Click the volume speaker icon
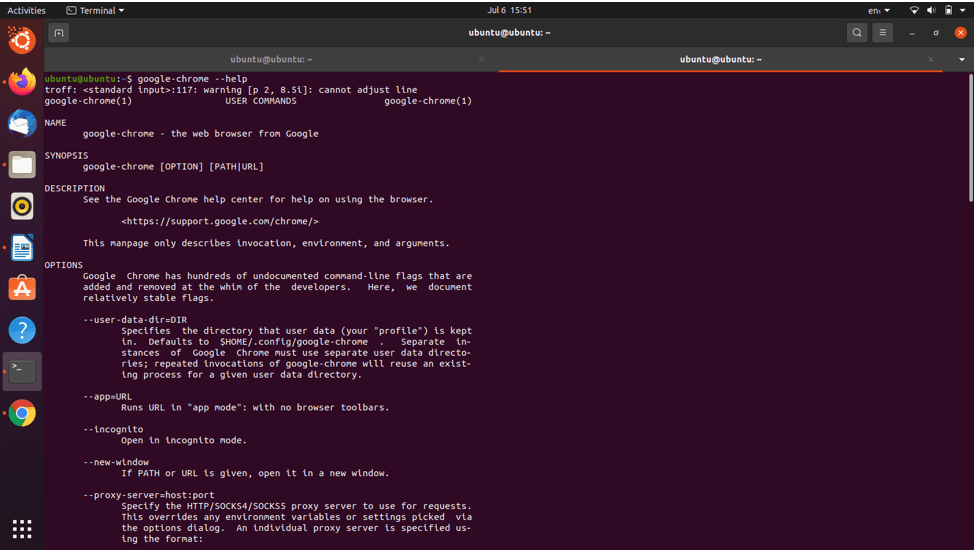974x550 pixels. pyautogui.click(x=931, y=11)
